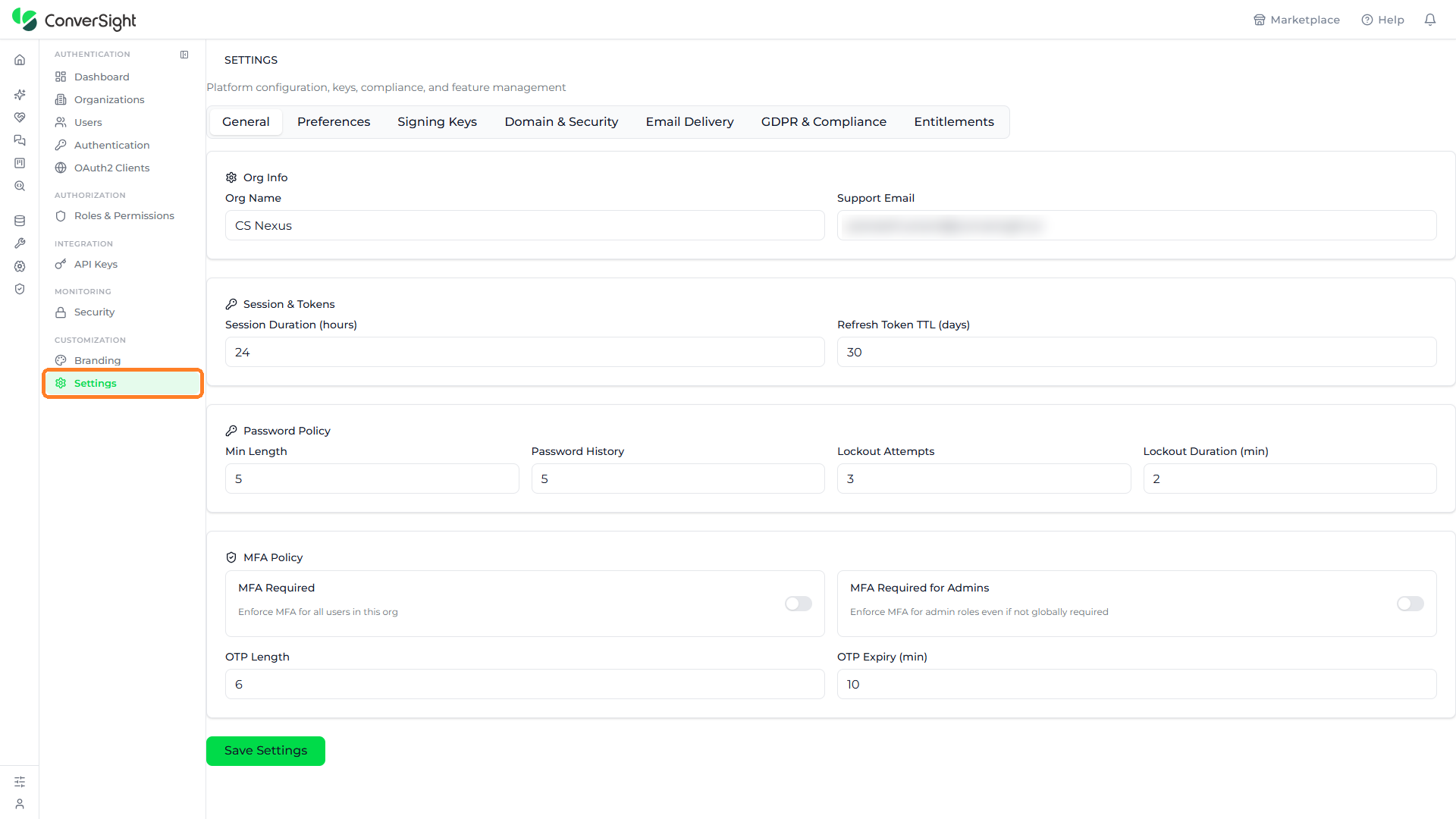This screenshot has width=1456, height=819.
Task: Click the user profile icon at rail bottom
Action: pyautogui.click(x=20, y=804)
